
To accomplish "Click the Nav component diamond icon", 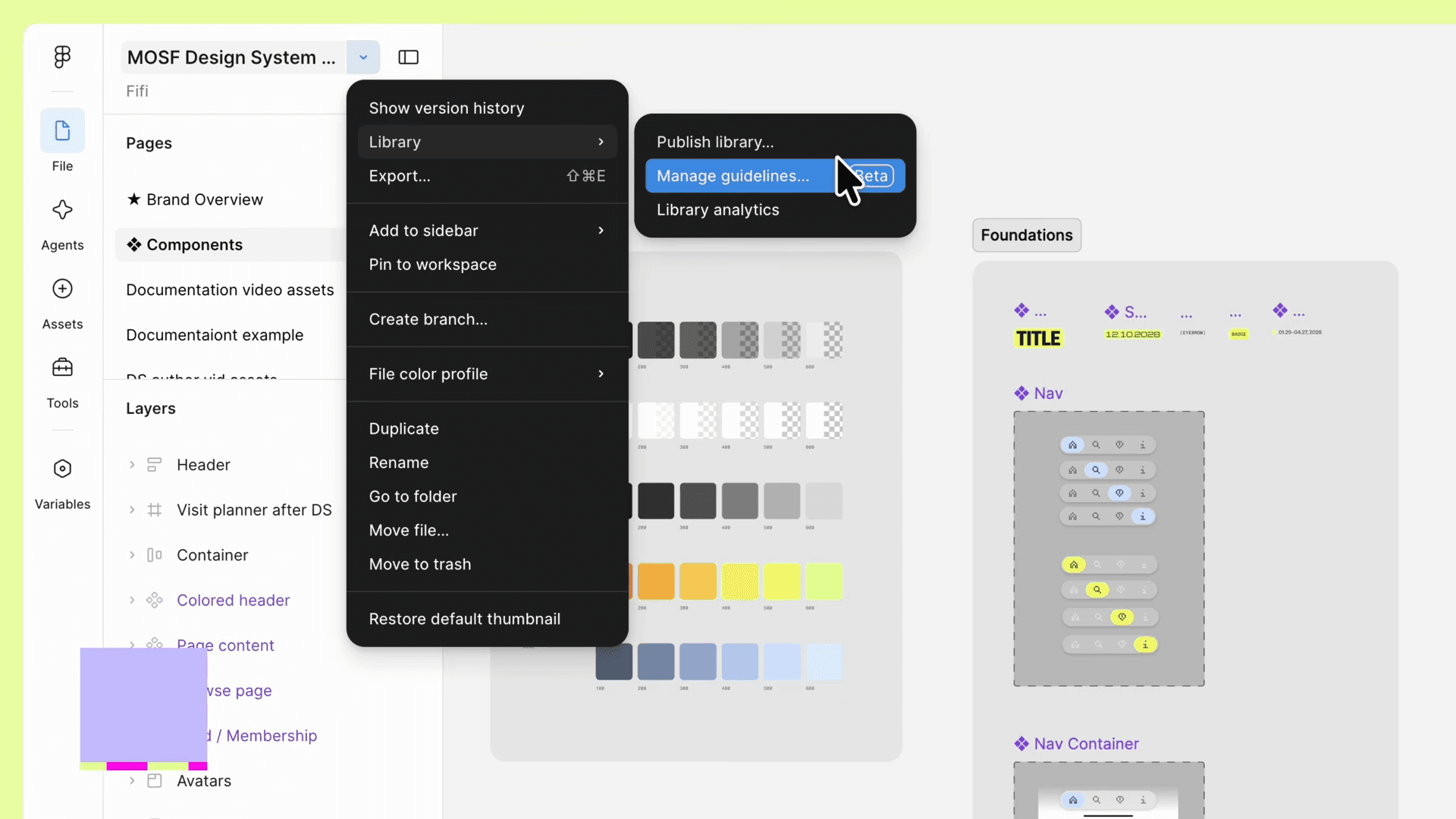I will (x=1021, y=393).
